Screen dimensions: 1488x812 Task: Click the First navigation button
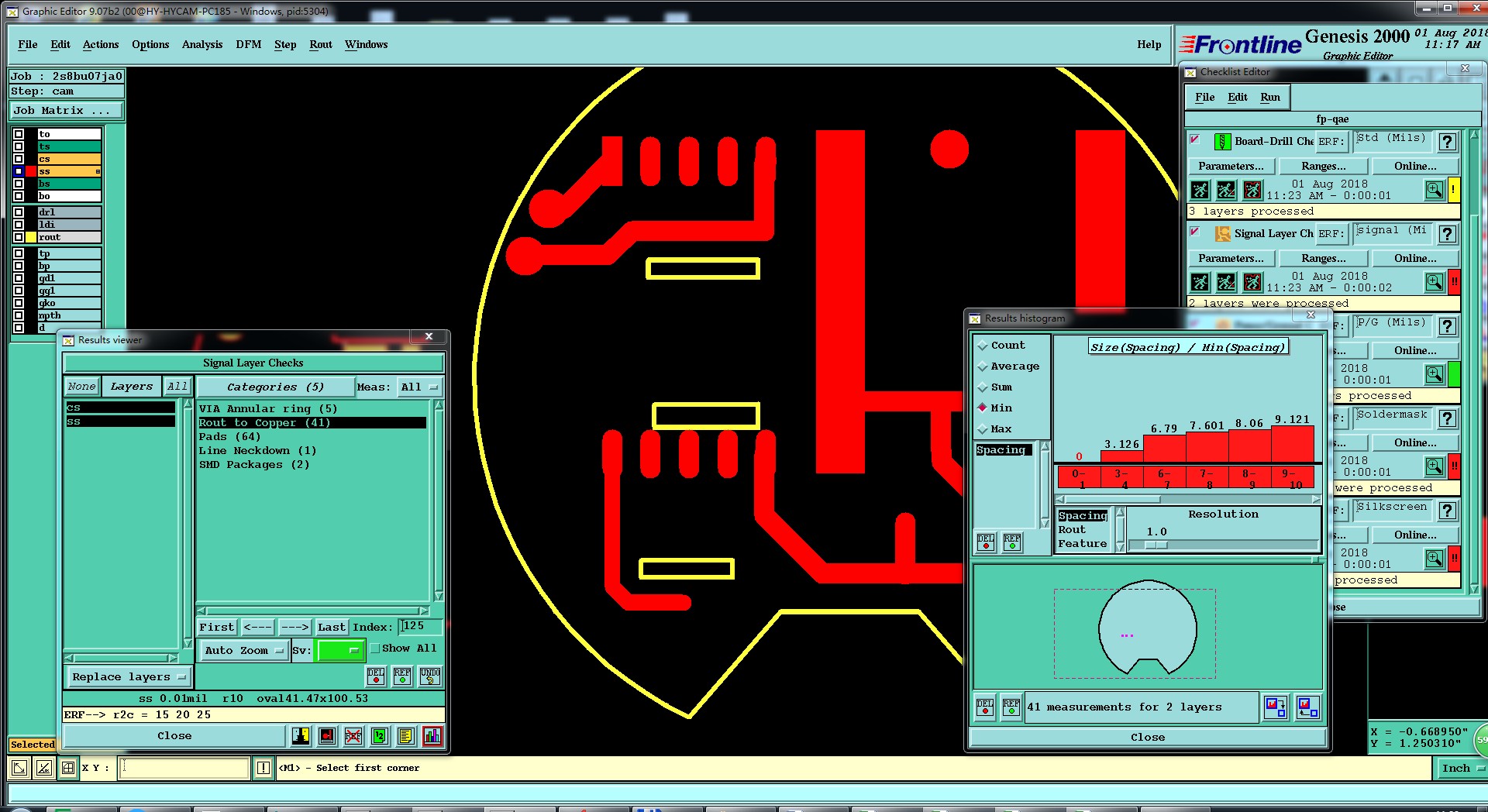tap(216, 627)
